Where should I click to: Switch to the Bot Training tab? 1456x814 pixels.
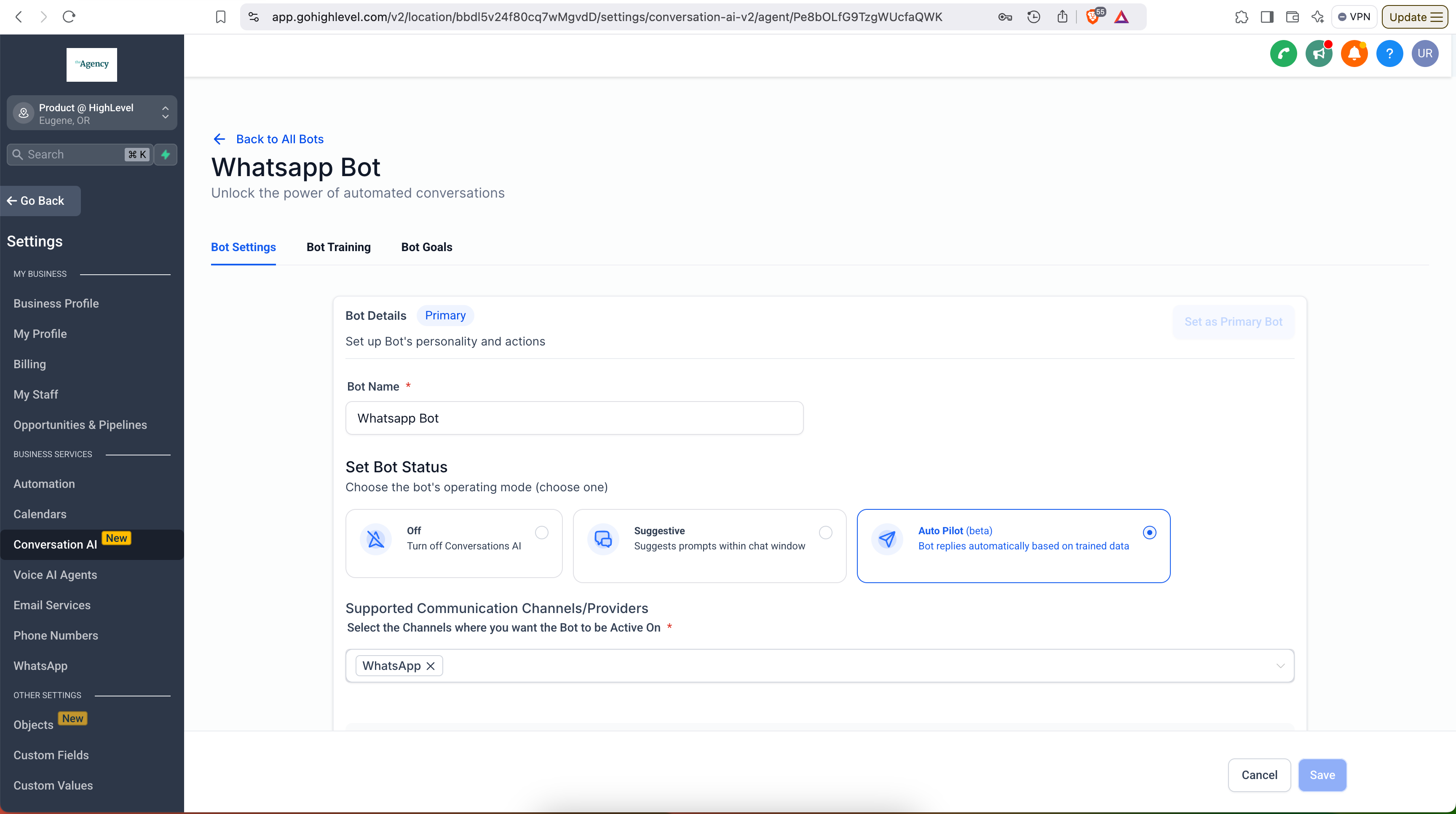[x=339, y=247]
